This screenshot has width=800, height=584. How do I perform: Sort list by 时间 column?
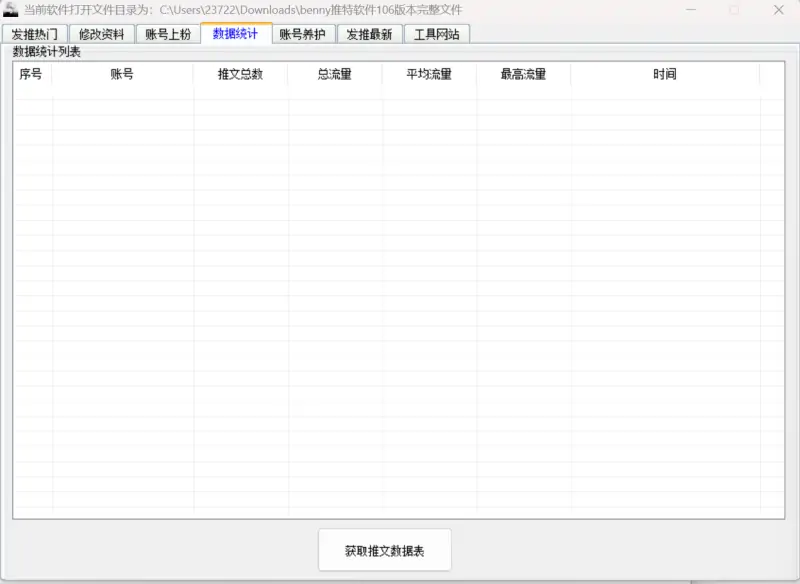coord(664,74)
